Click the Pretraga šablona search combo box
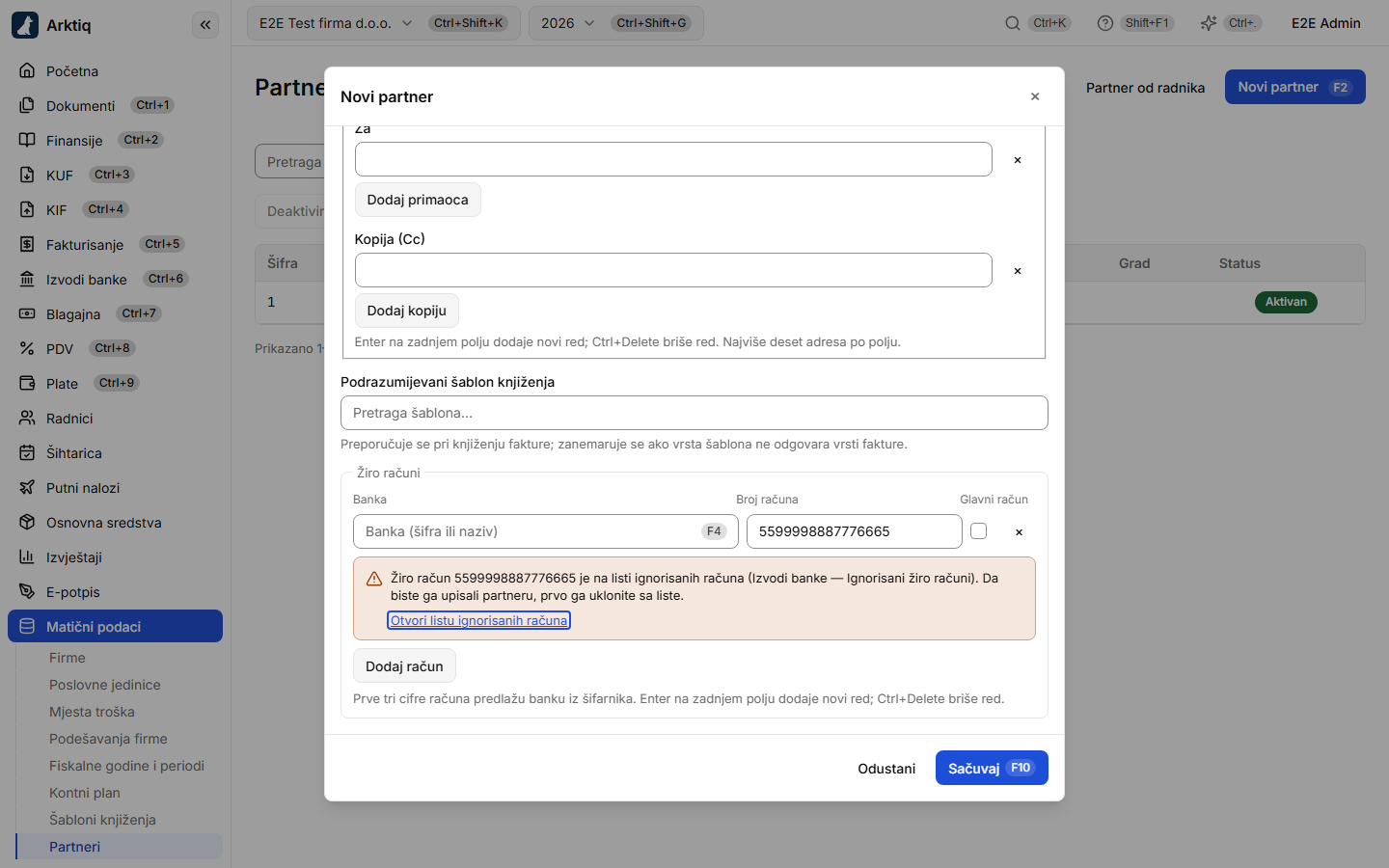Image resolution: width=1389 pixels, height=868 pixels. tap(694, 413)
